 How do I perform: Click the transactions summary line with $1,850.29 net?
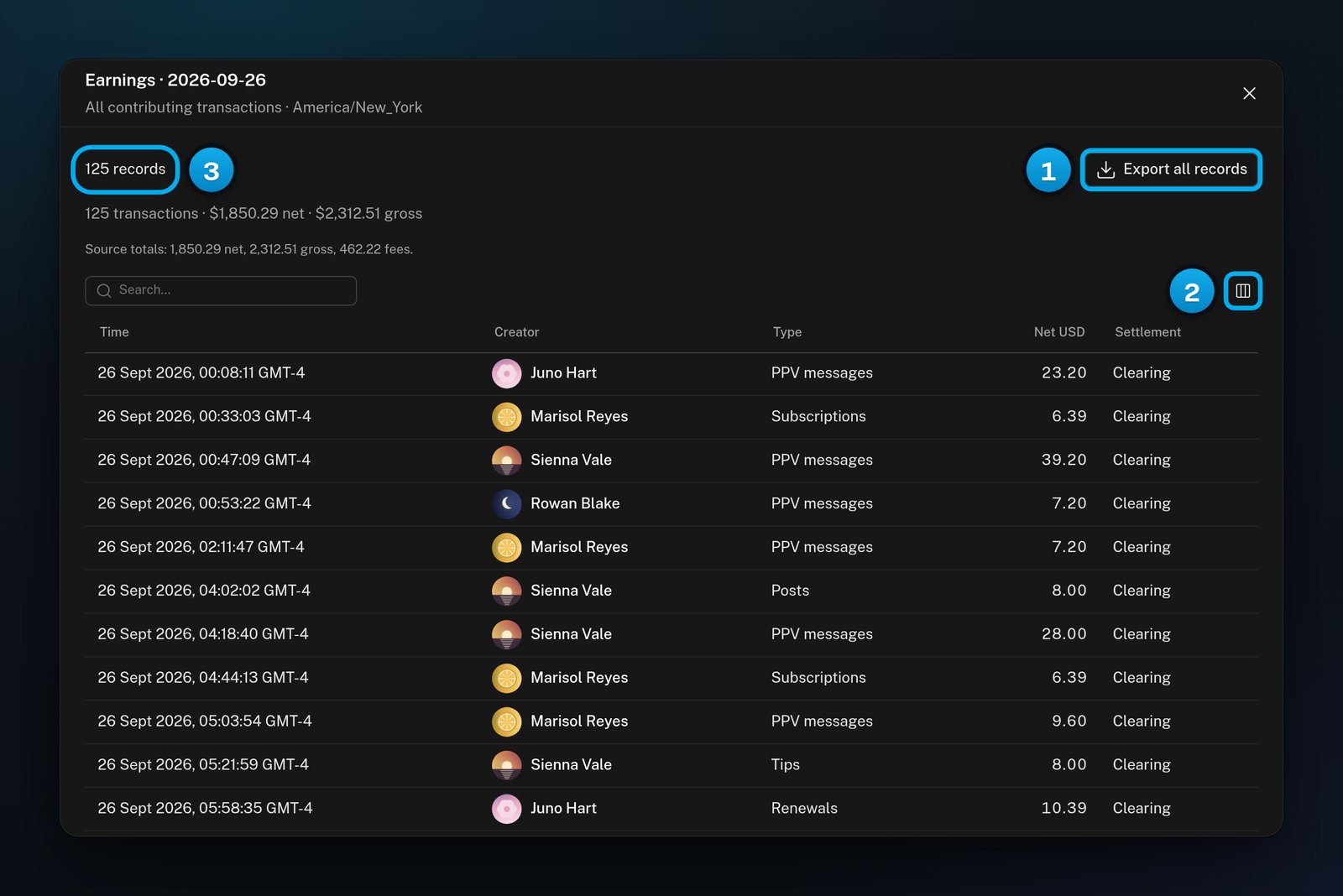[x=253, y=214]
